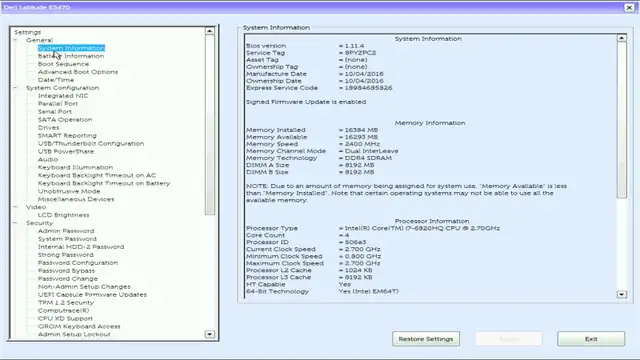Open SATA Operation settings

pyautogui.click(x=65, y=120)
